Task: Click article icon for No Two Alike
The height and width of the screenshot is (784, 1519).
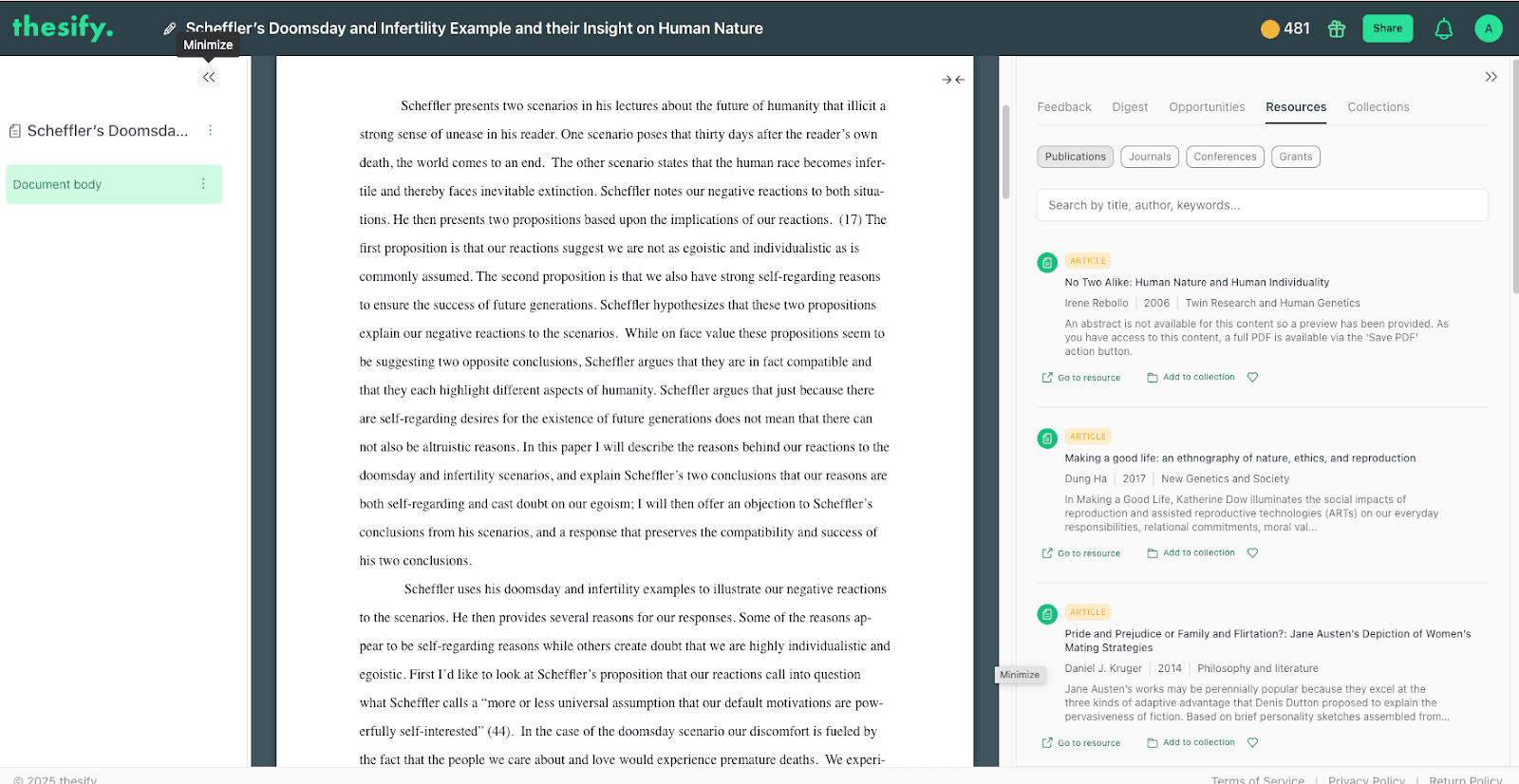Action: (x=1047, y=263)
